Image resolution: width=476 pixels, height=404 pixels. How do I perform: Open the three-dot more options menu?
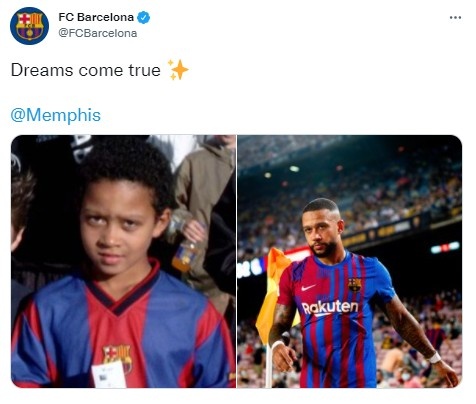click(x=455, y=18)
